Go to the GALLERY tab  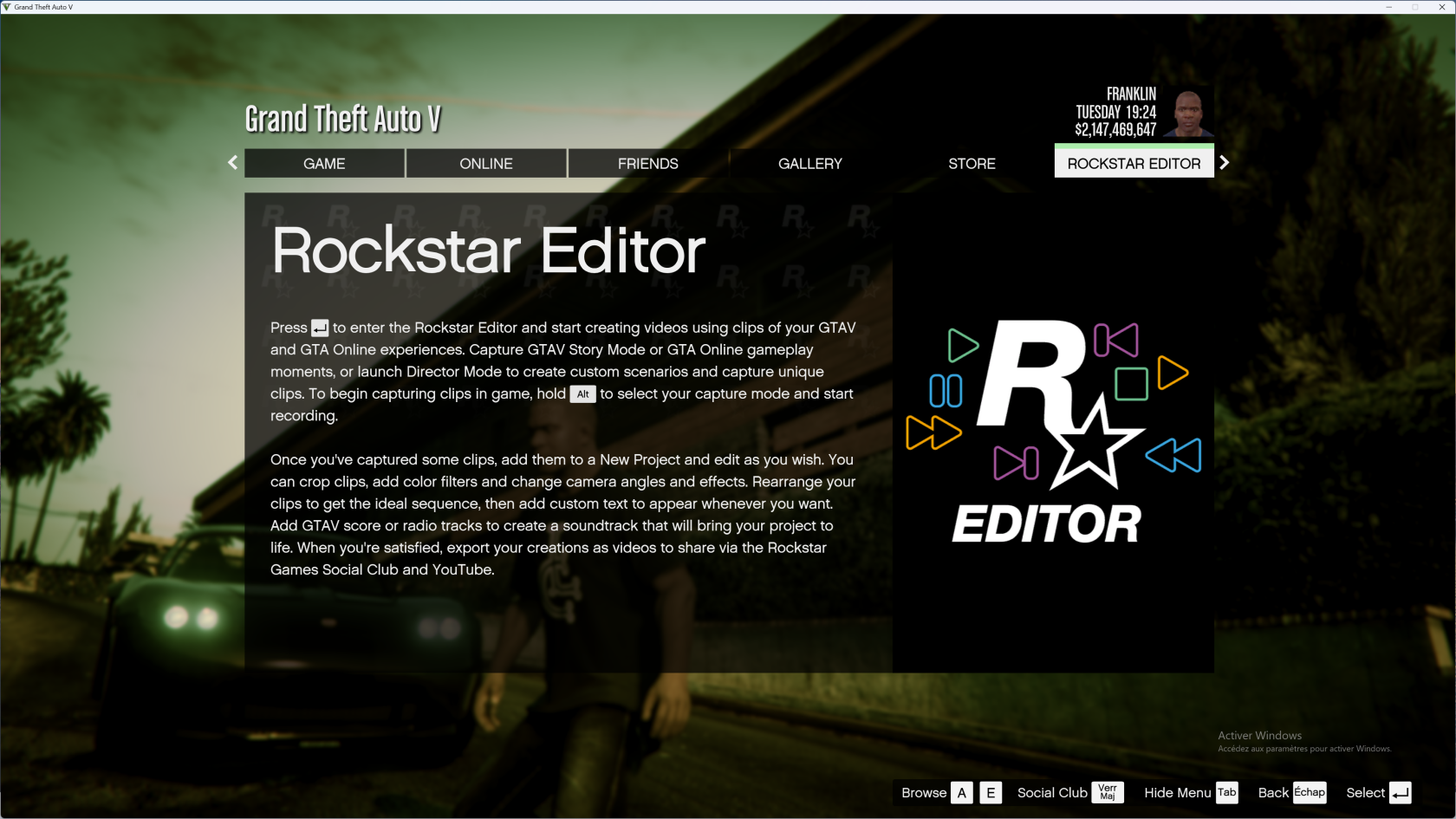point(809,164)
